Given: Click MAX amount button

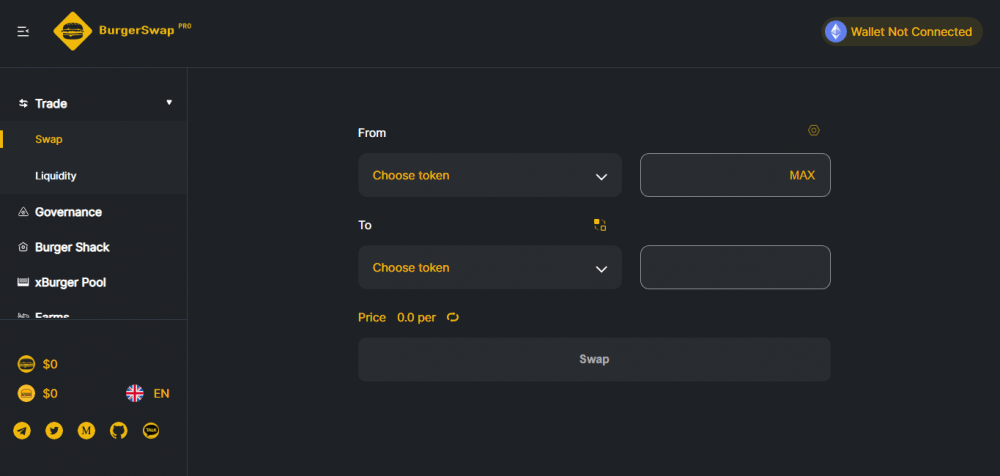Looking at the screenshot, I should coord(802,175).
